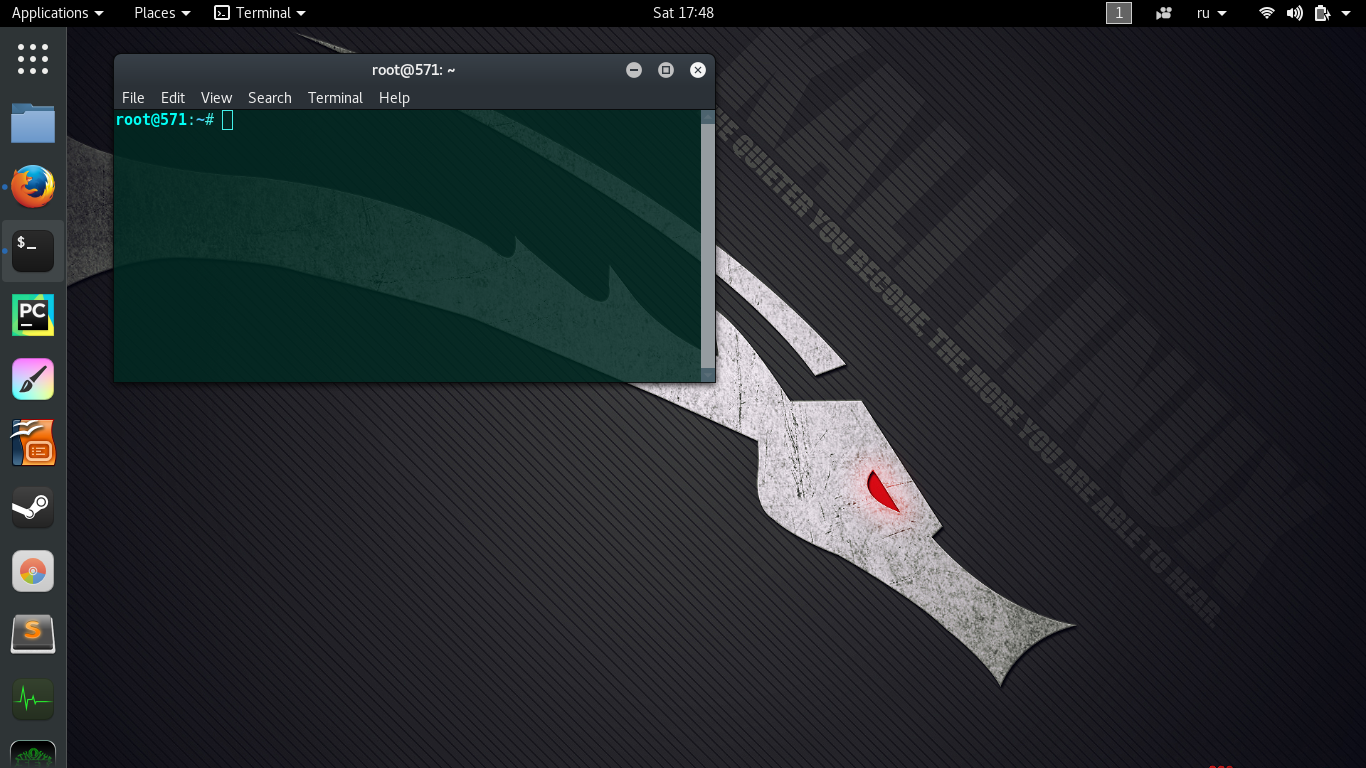Open Steam from the dock
This screenshot has height=768, width=1366.
tap(33, 507)
